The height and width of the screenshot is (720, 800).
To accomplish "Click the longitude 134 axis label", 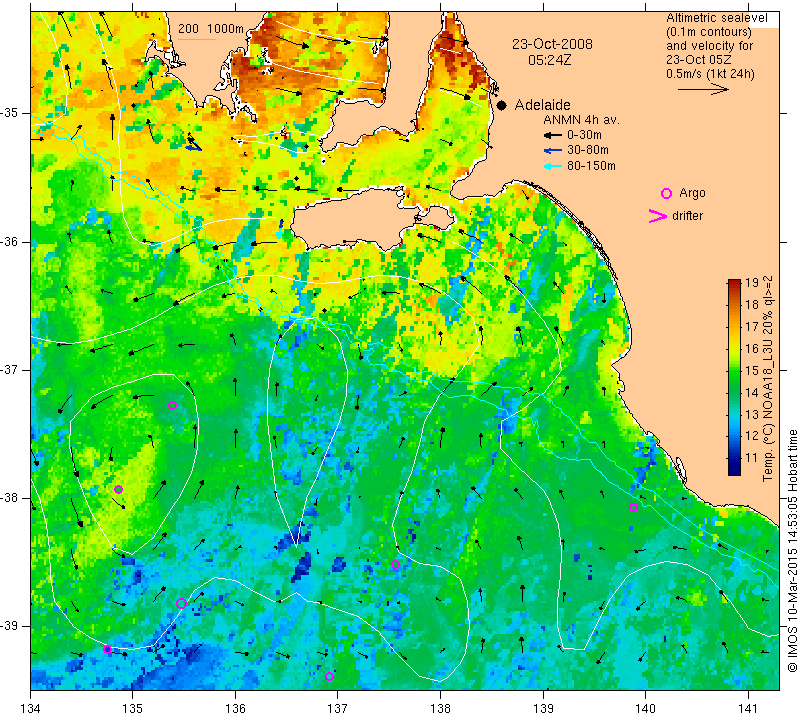I will pyautogui.click(x=31, y=708).
